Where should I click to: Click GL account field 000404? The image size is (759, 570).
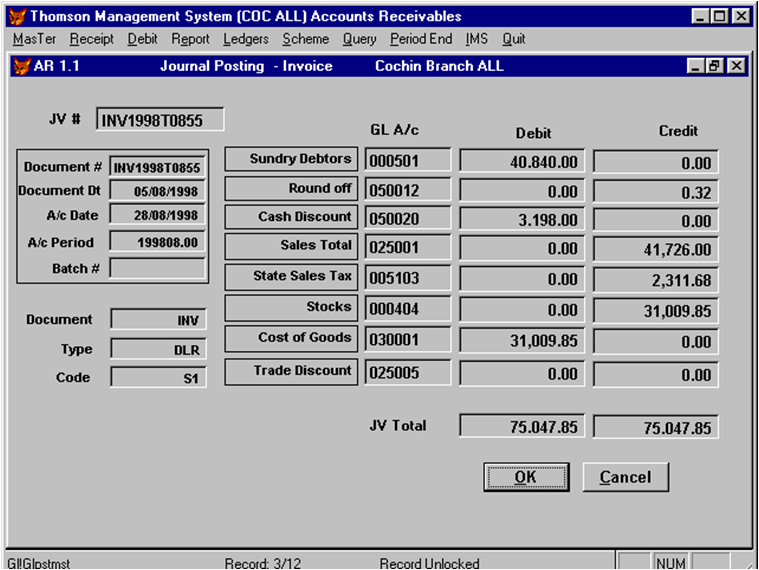[x=408, y=308]
